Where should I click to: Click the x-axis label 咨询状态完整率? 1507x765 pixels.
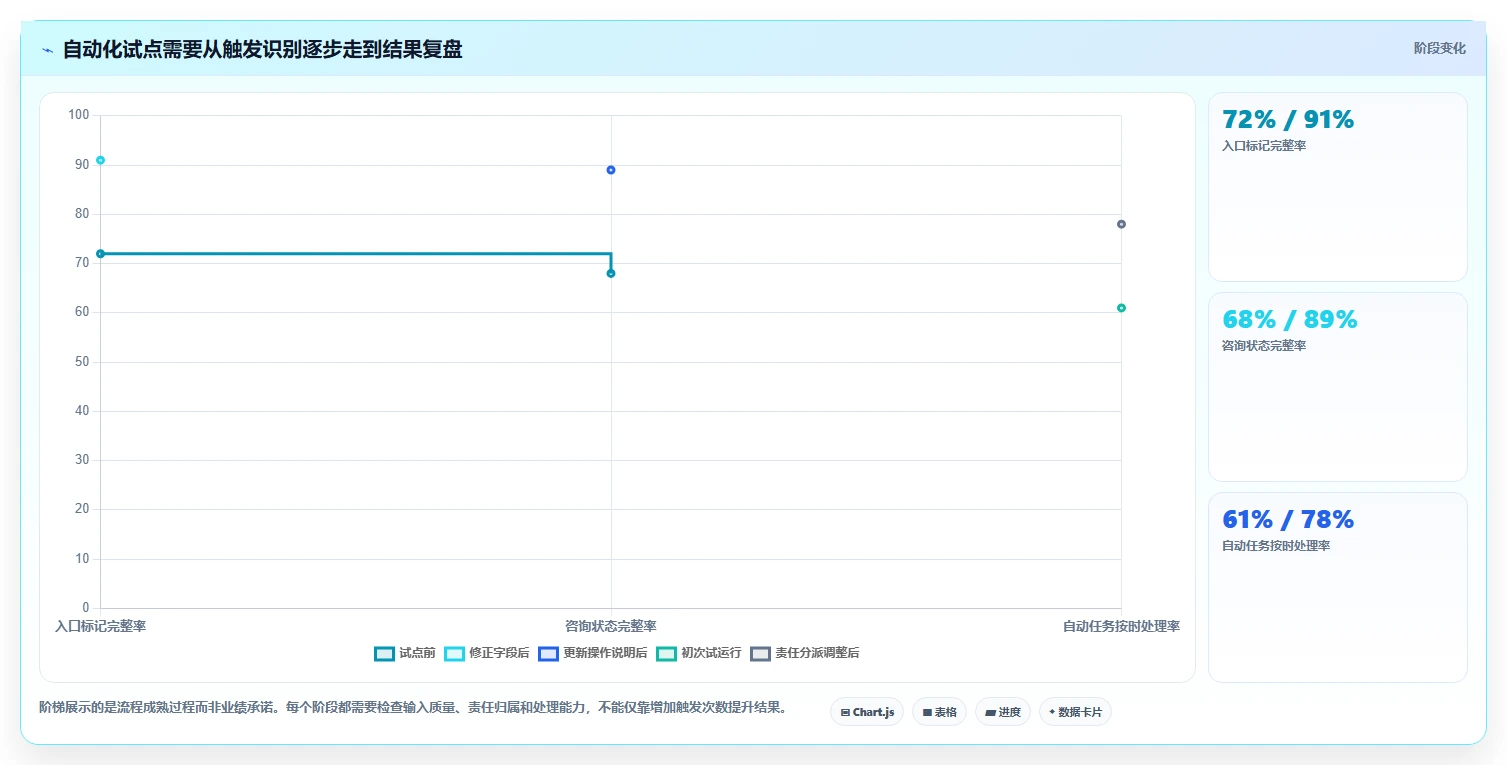[x=611, y=626]
